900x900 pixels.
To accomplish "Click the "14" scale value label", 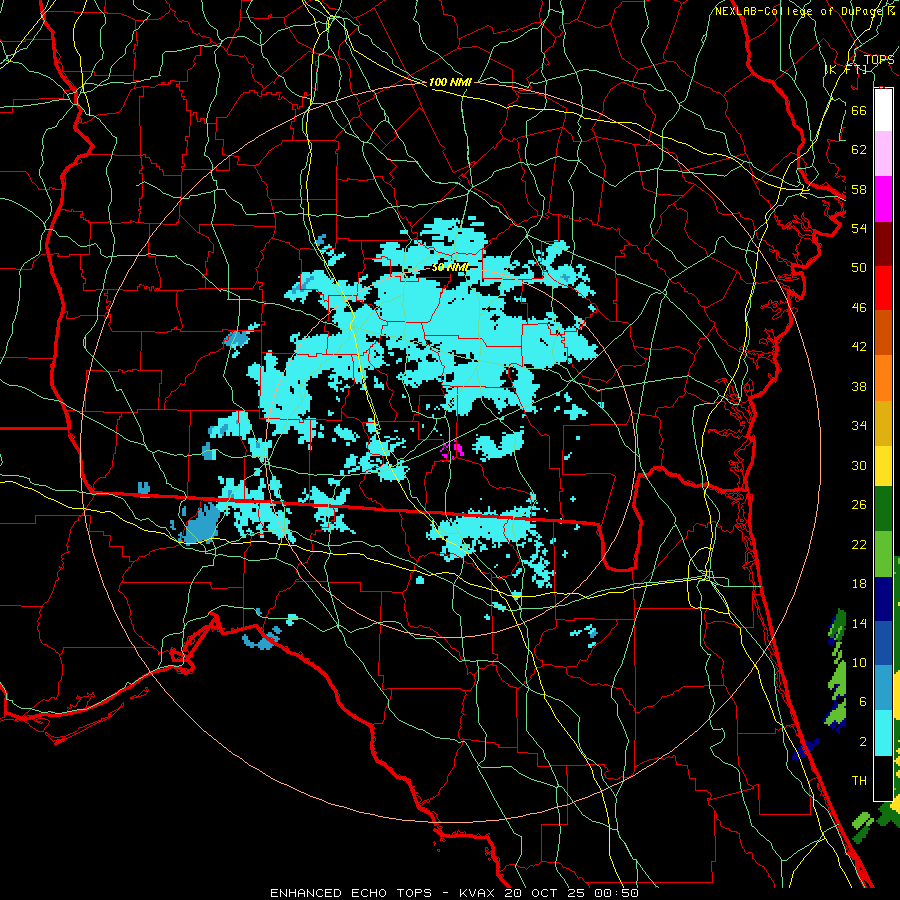I will (859, 623).
